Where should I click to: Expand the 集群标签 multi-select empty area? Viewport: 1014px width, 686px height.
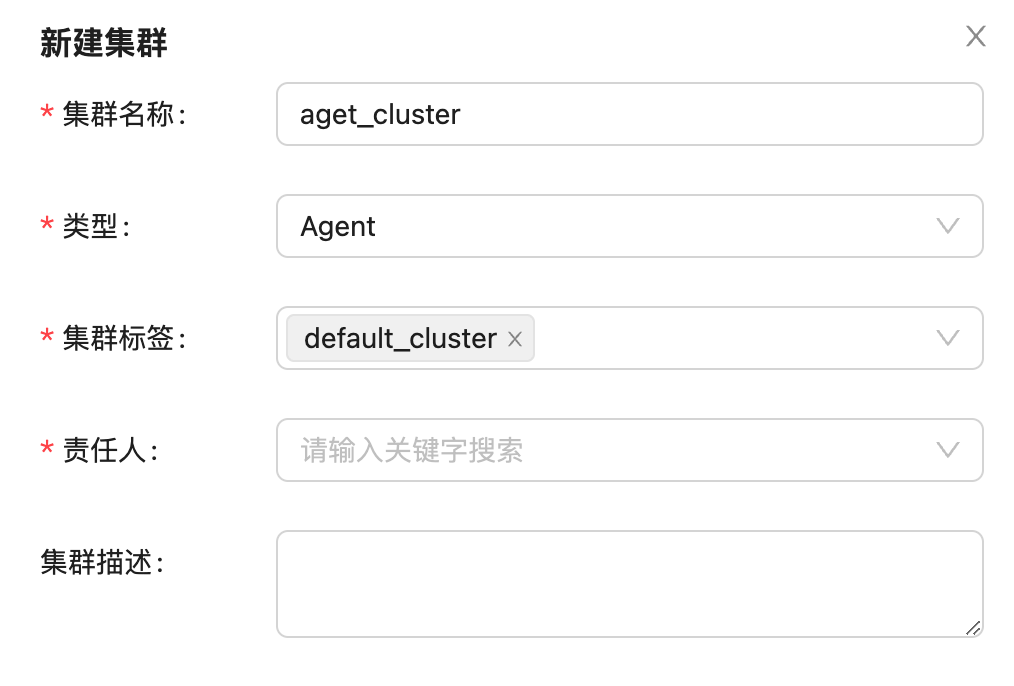coord(730,338)
